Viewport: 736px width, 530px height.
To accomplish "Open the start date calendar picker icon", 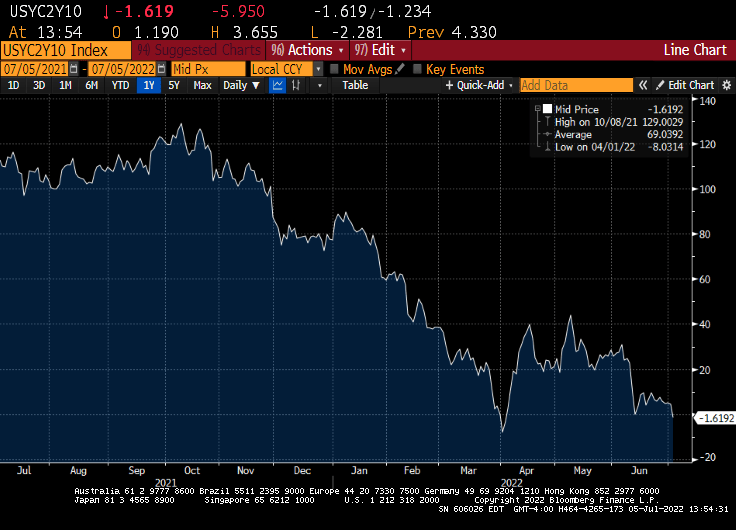I will [76, 70].
